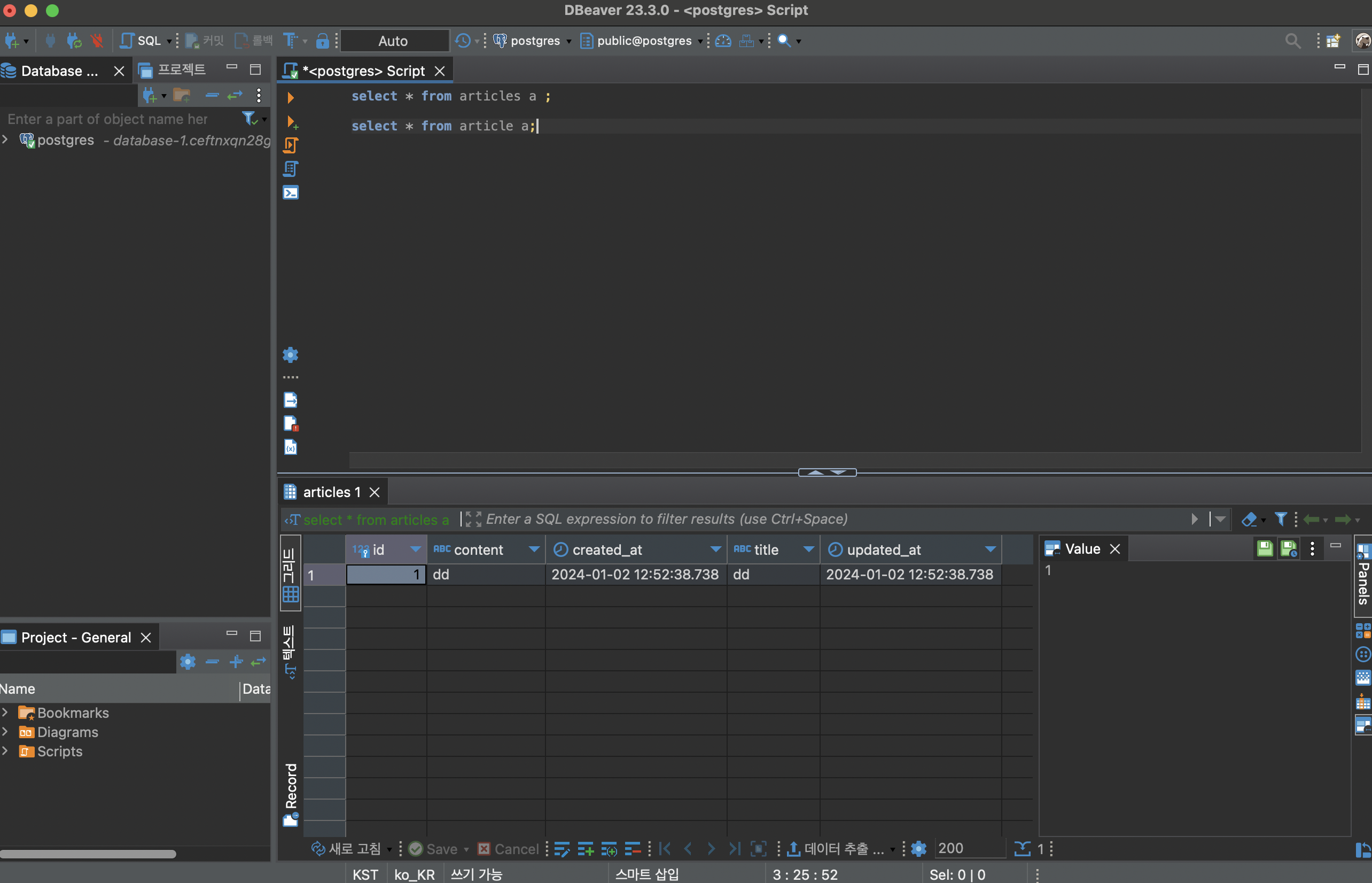1372x883 pixels.
Task: Click the Save button in results toolbar
Action: pos(434,849)
